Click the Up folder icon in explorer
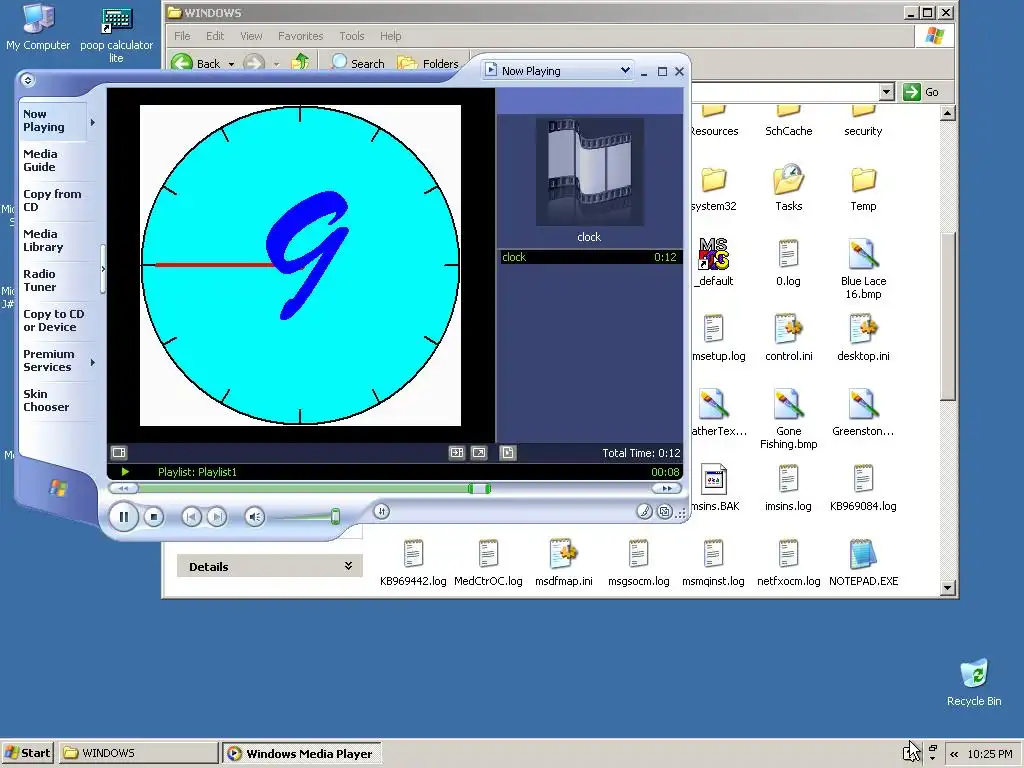Image resolution: width=1024 pixels, height=768 pixels. point(300,62)
